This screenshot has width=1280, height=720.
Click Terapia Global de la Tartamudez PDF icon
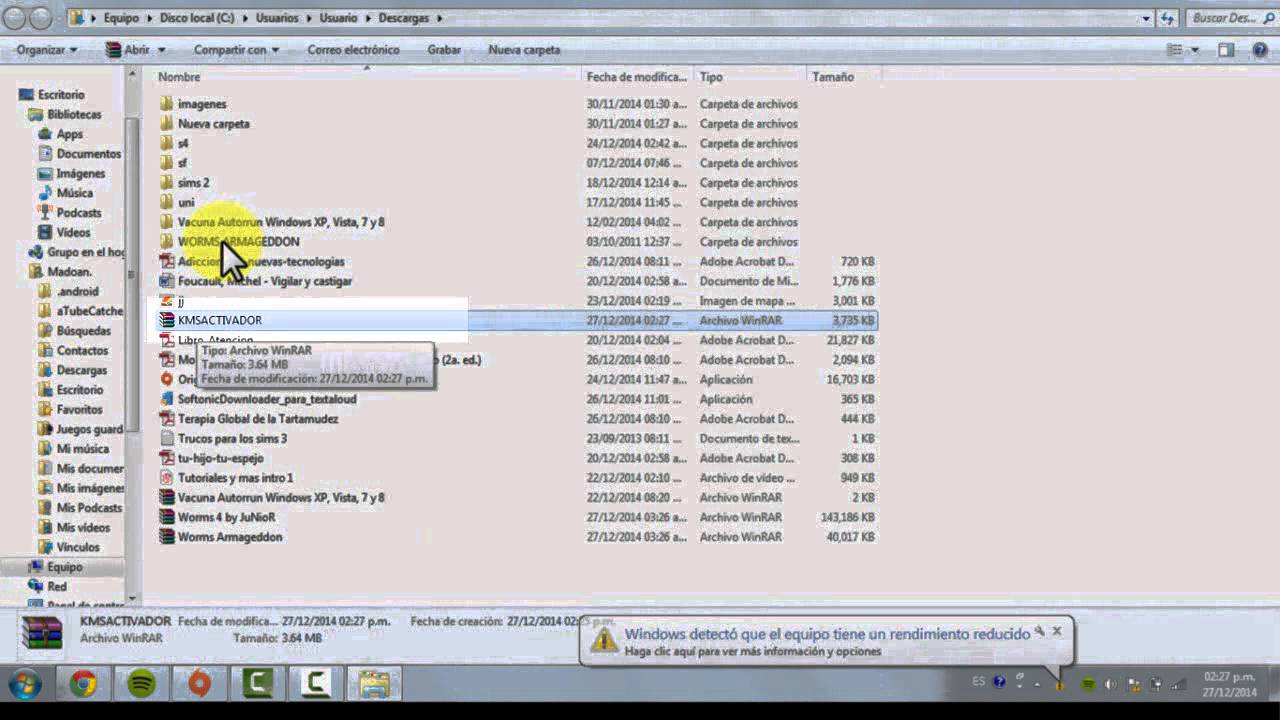(x=167, y=419)
